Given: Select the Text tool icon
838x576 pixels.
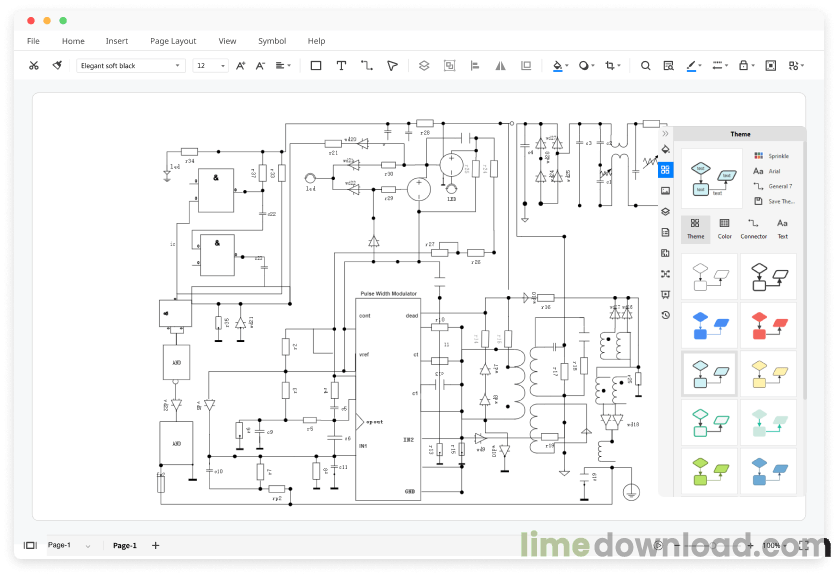Looking at the screenshot, I should click(341, 66).
